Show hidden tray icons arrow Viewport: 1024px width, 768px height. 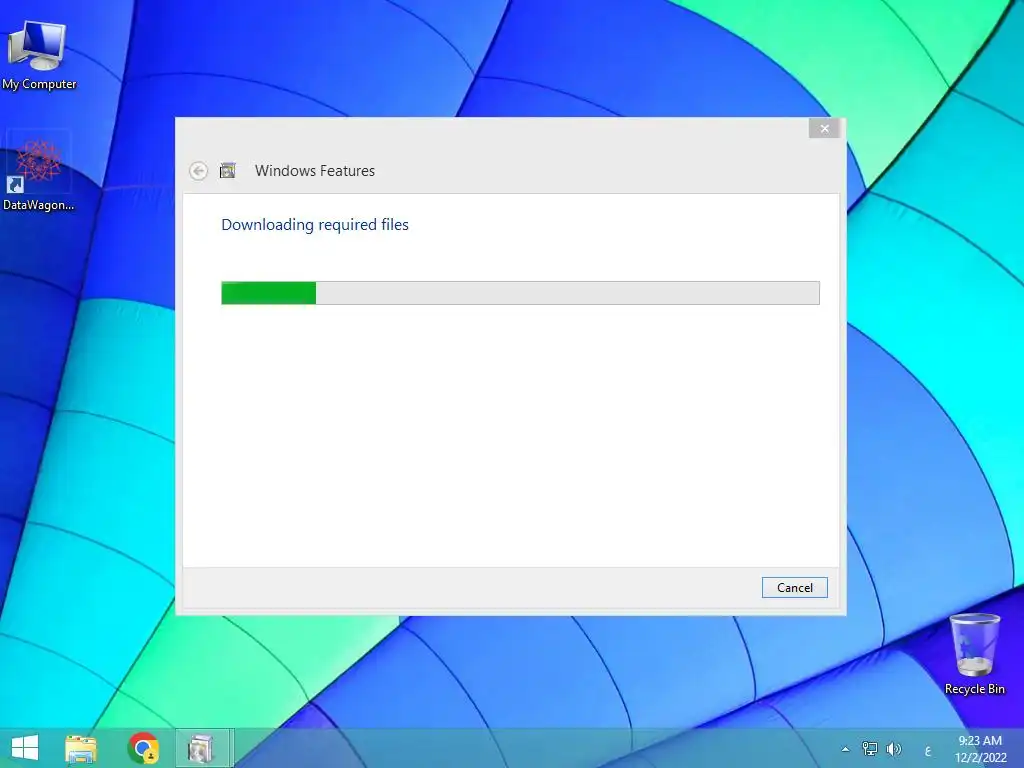[845, 749]
